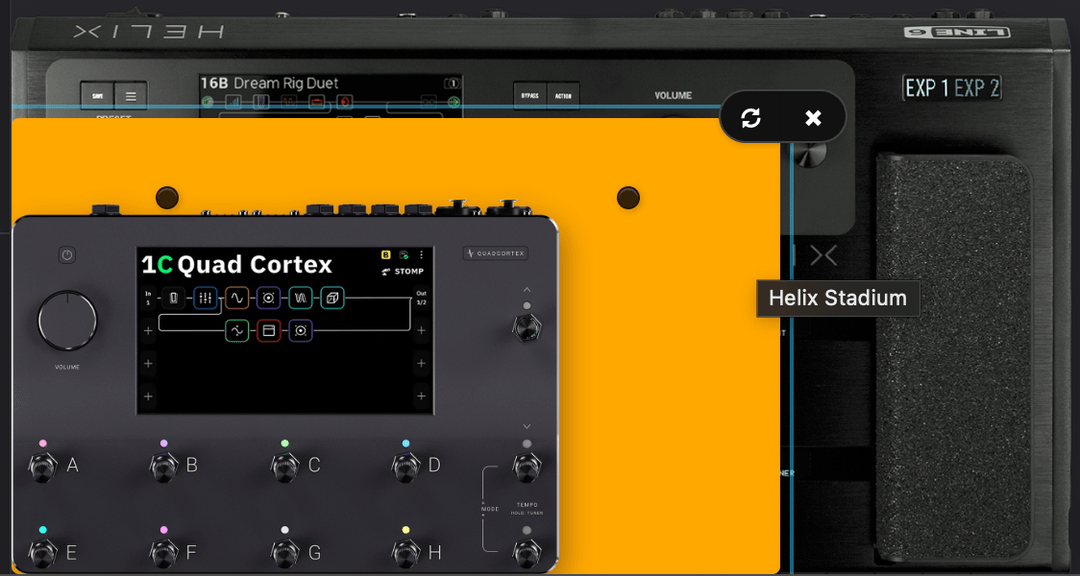Click the Quad Cortex Volume knob

coord(67,322)
